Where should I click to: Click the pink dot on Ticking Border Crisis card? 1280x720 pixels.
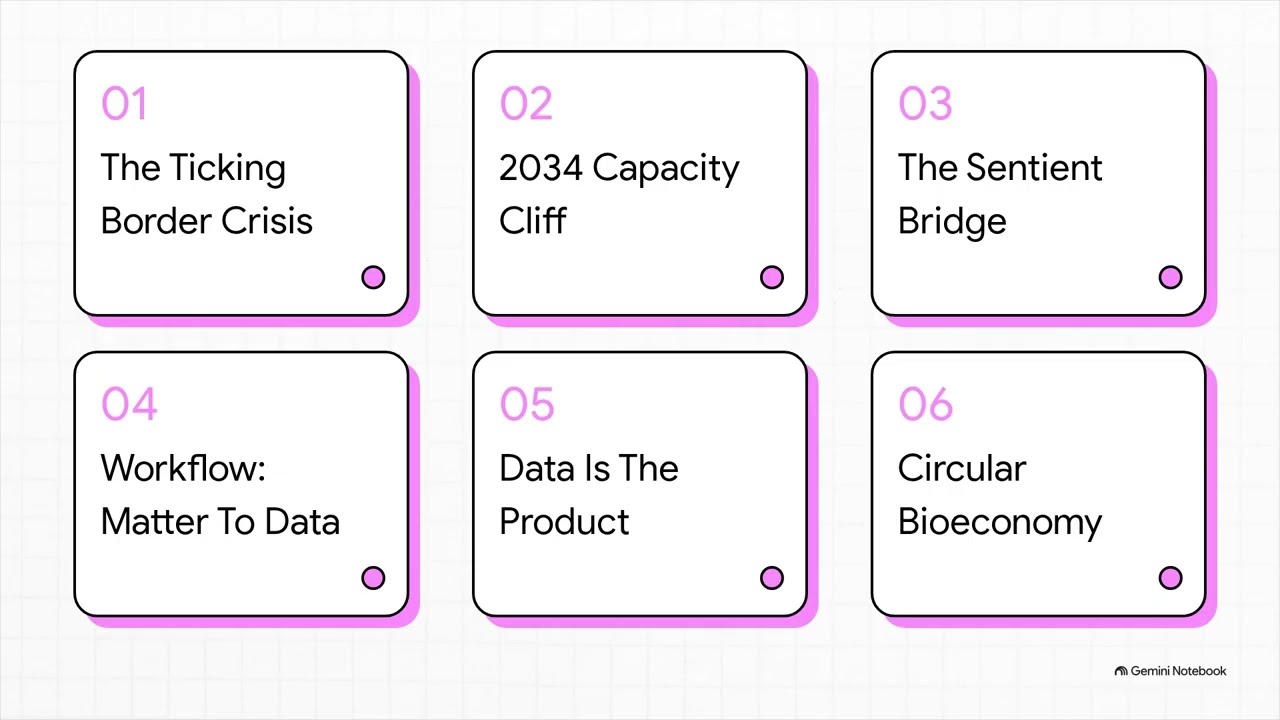(x=373, y=277)
